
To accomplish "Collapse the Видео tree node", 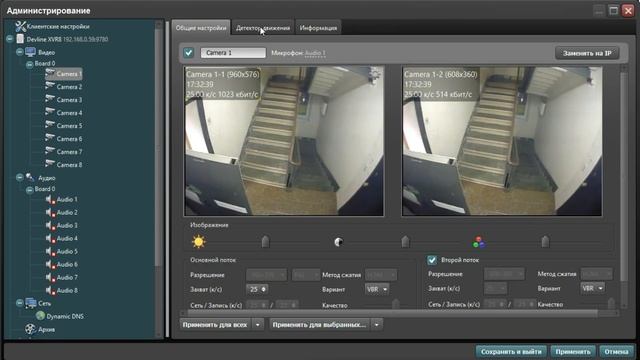I will (x=19, y=52).
